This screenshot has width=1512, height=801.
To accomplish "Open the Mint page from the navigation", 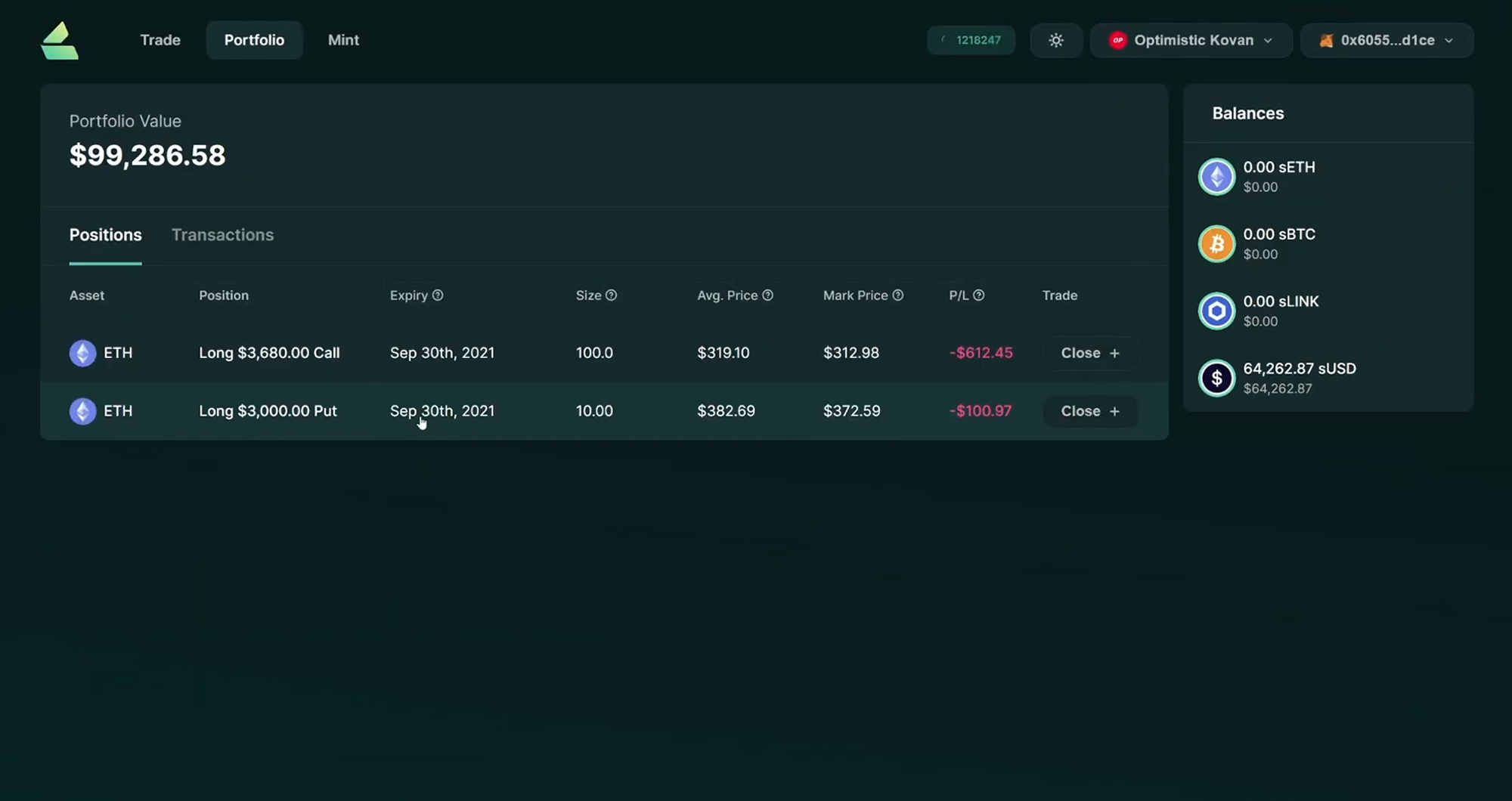I will (343, 40).
